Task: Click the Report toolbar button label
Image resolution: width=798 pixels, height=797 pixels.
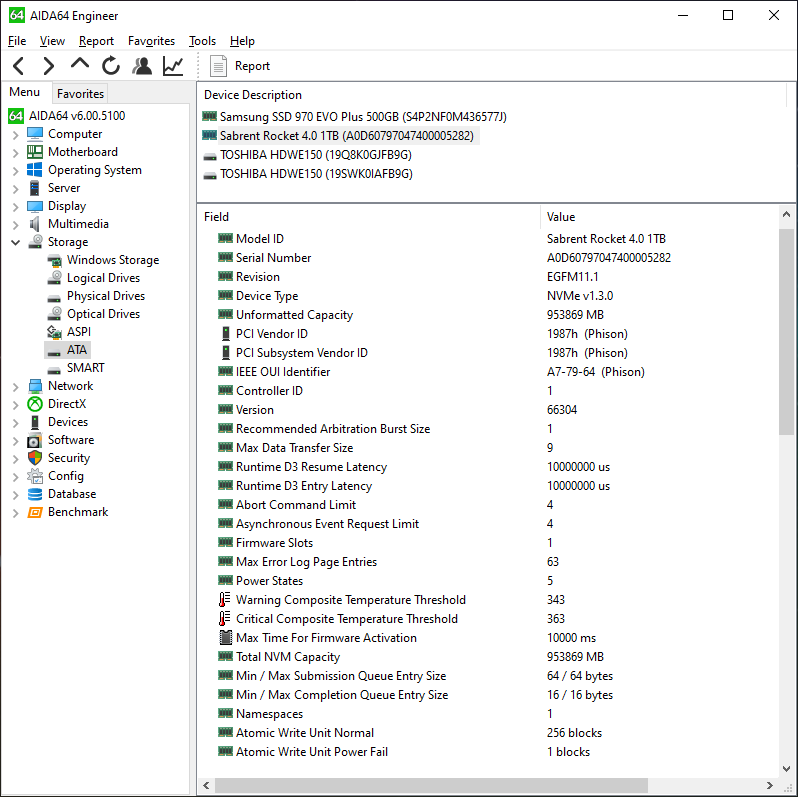Action: (252, 66)
